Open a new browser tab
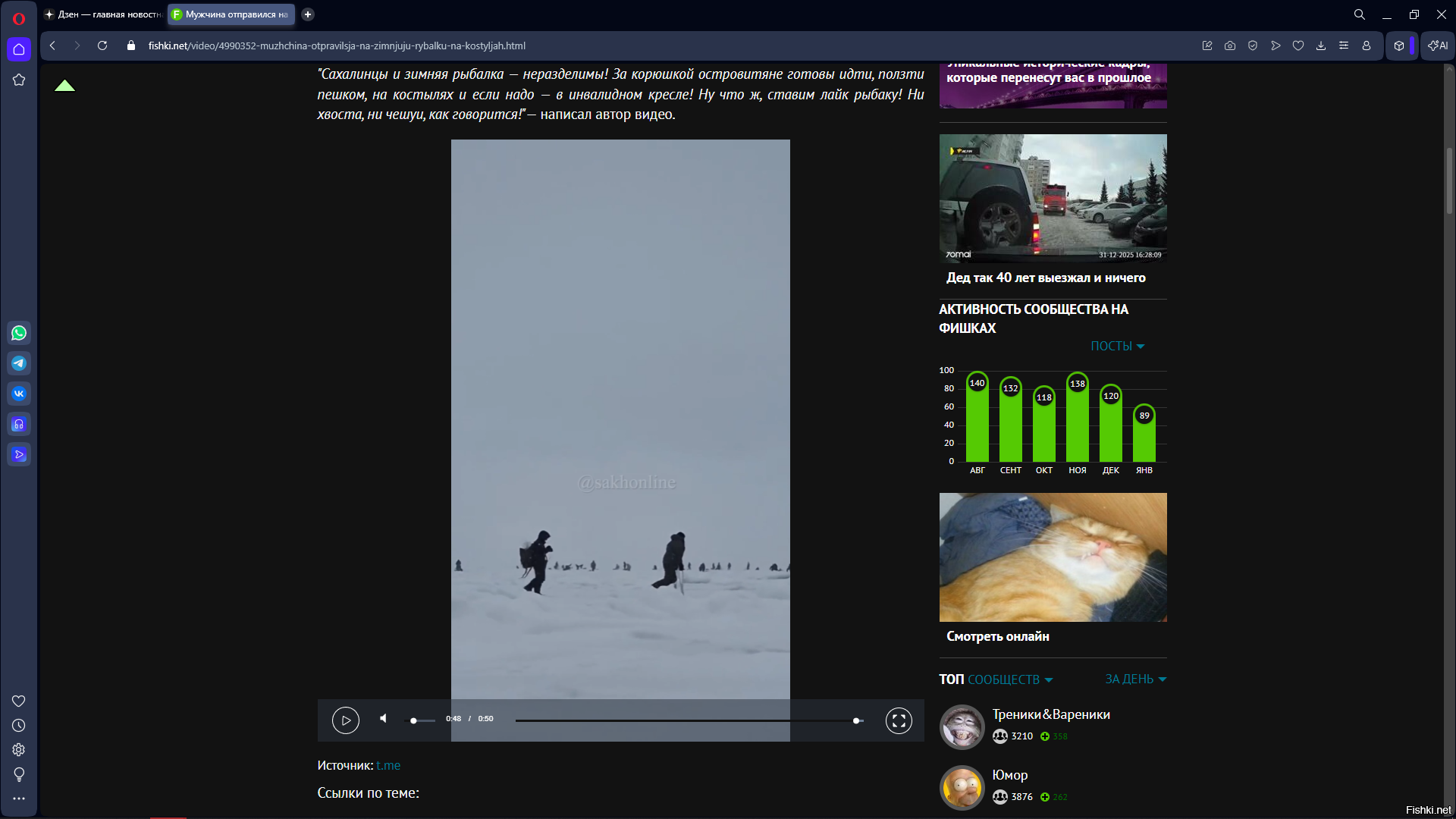Screen dimensions: 1456x819 pos(308,14)
